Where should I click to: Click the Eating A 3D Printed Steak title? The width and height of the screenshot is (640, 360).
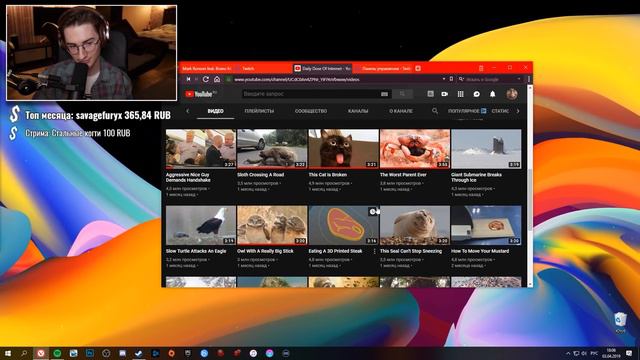(x=336, y=251)
